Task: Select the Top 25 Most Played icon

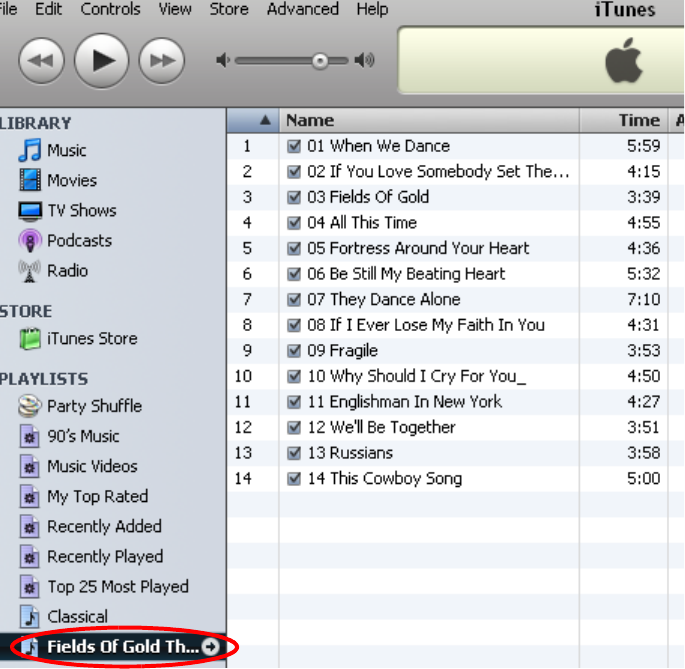Action: (30, 587)
